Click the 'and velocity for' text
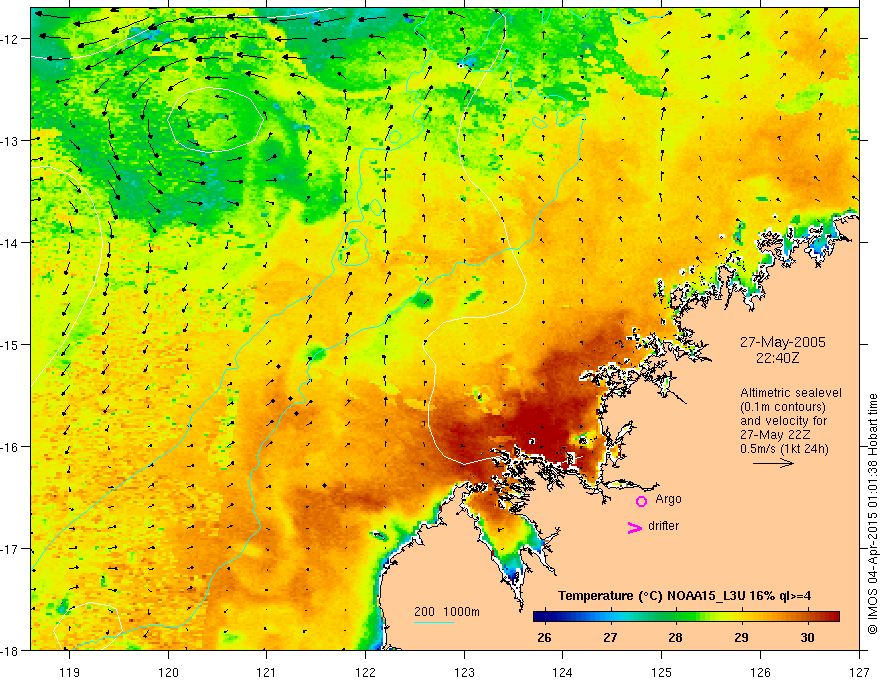This screenshot has width=880, height=680. tap(783, 421)
